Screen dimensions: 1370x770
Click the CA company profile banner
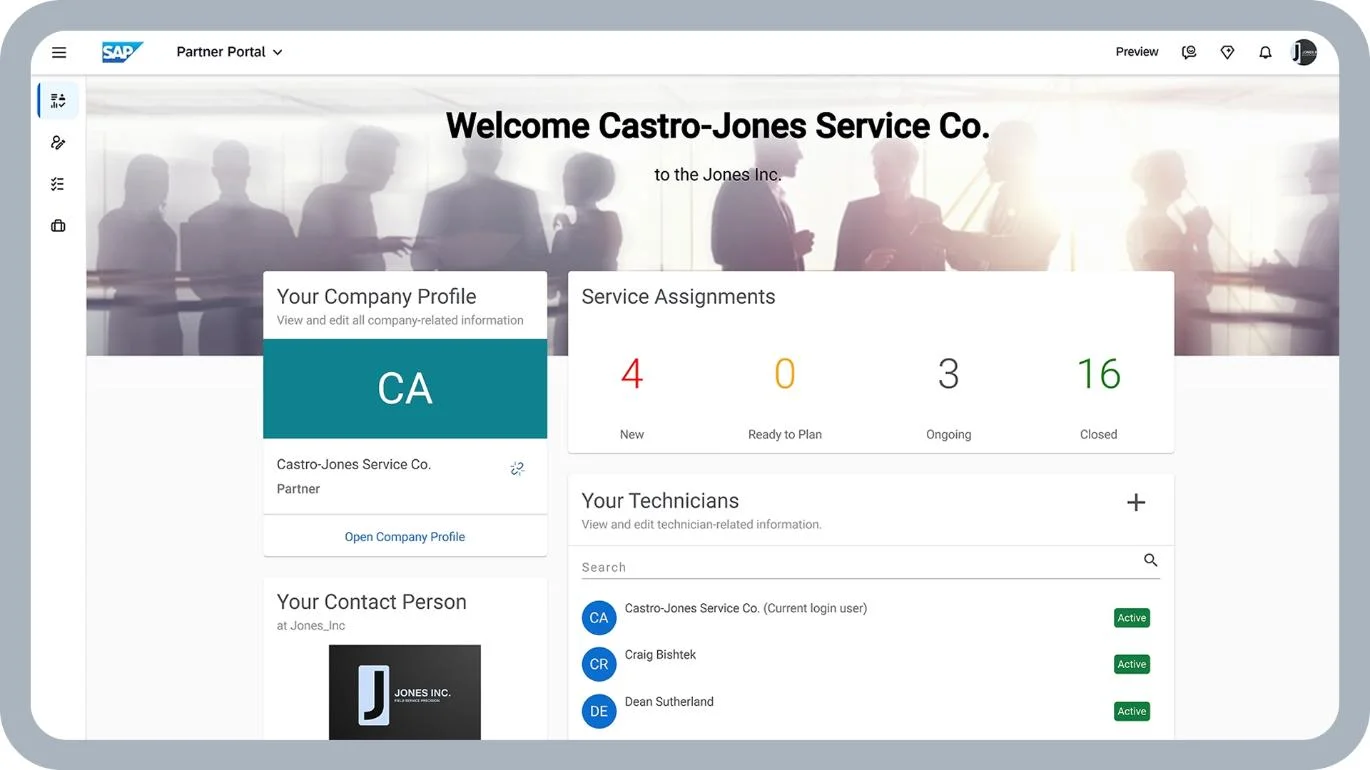click(405, 388)
